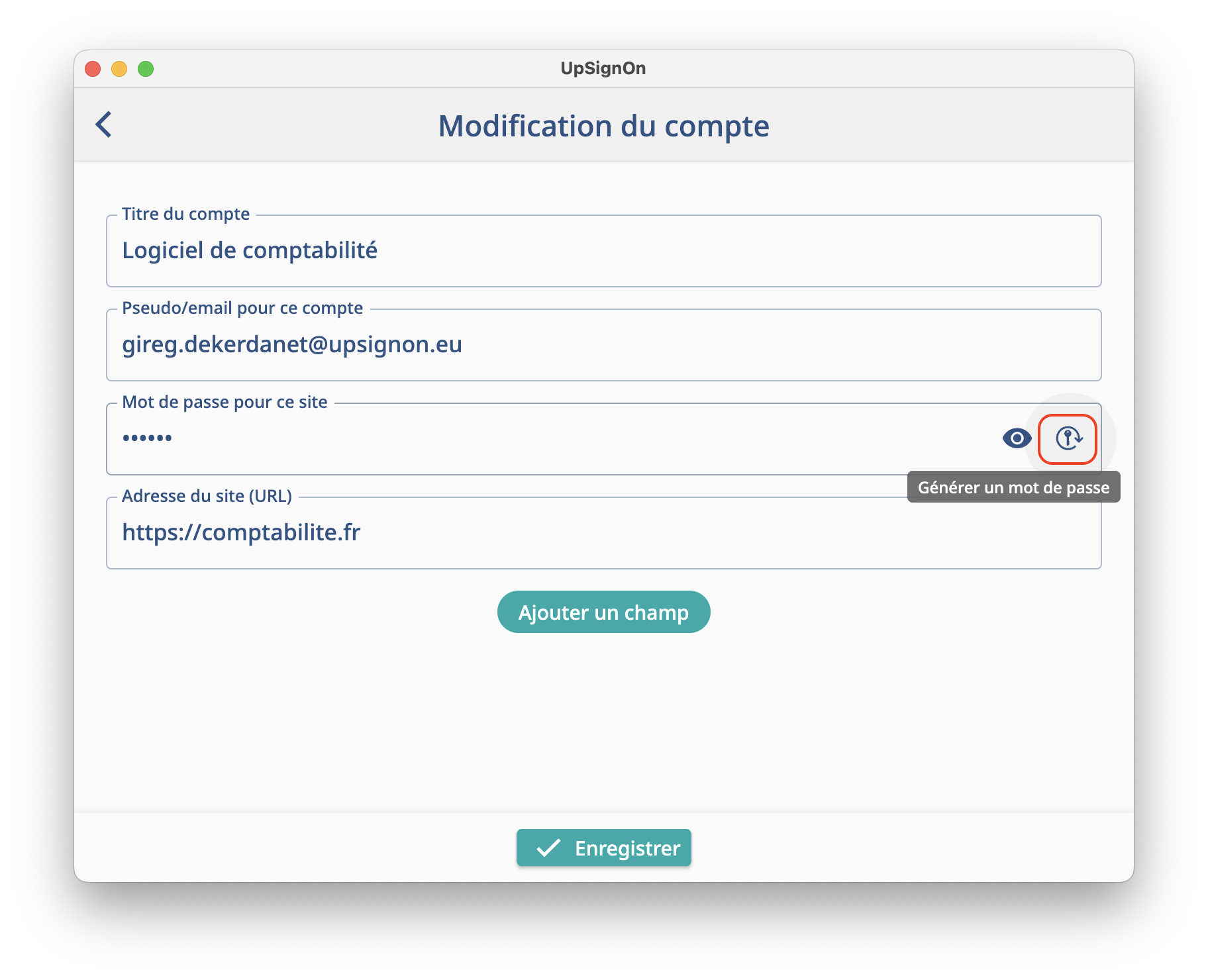
Task: Click the checkmark icon on Enregistrer
Action: [548, 848]
